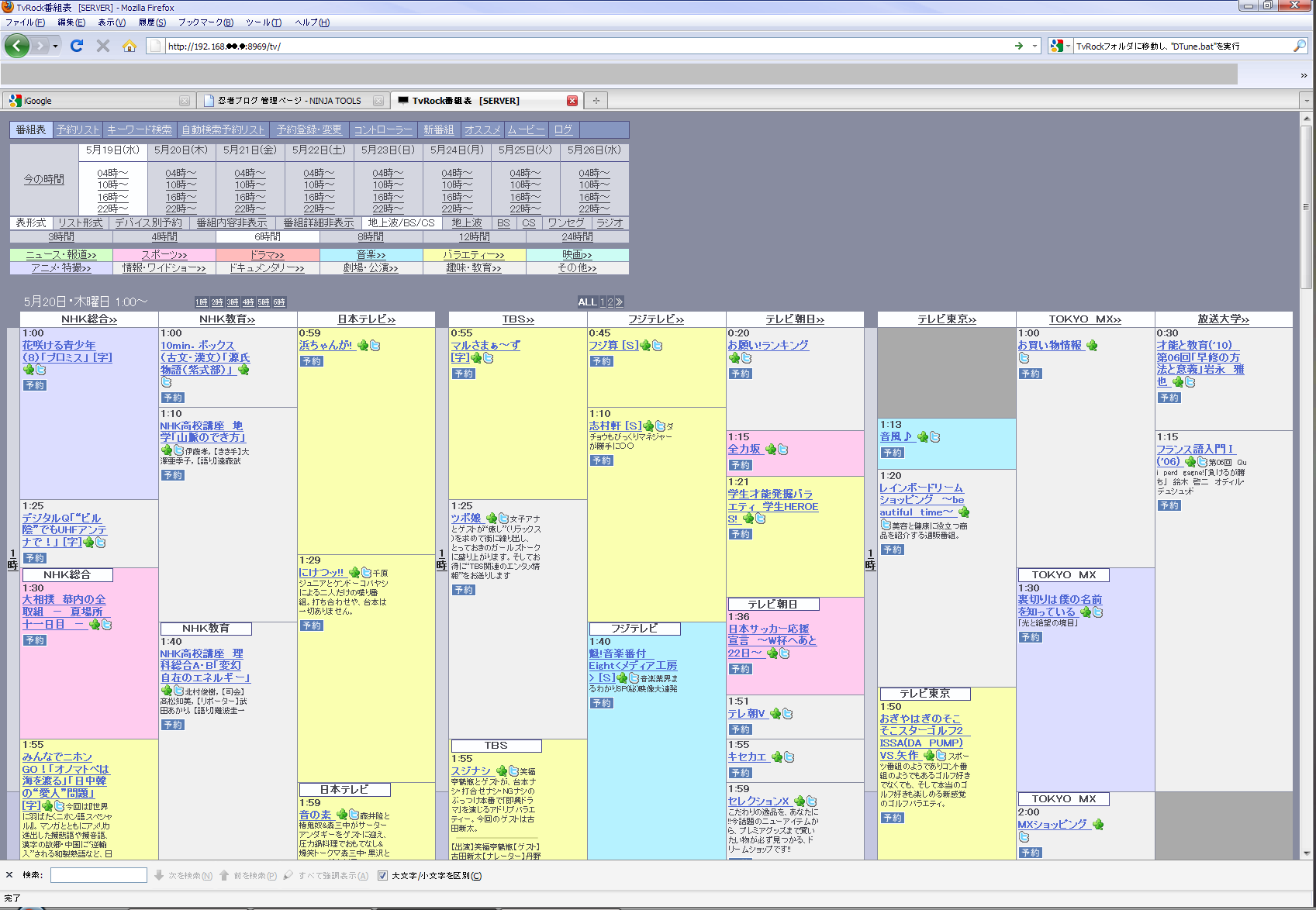Click Twitter bird icon beside テレ朝V
The height and width of the screenshot is (910, 1316).
click(x=788, y=713)
